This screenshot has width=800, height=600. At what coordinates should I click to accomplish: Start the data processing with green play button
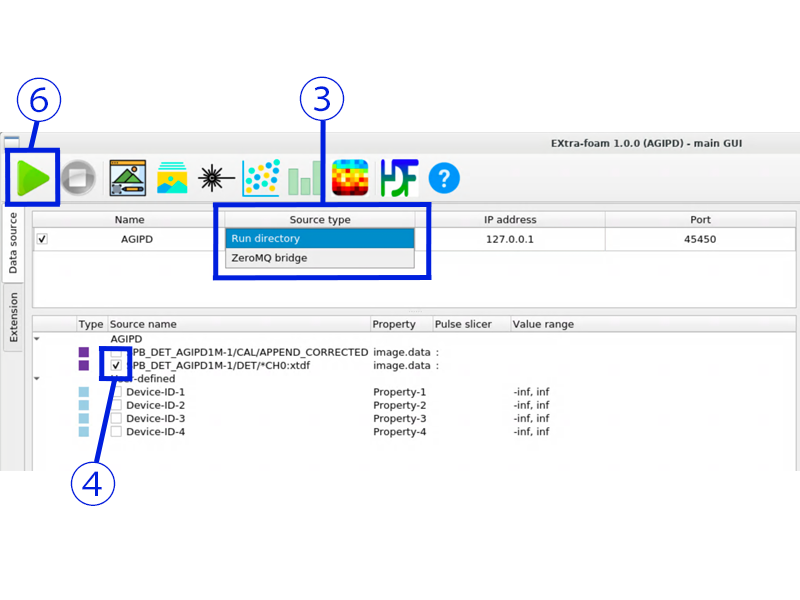[x=33, y=178]
